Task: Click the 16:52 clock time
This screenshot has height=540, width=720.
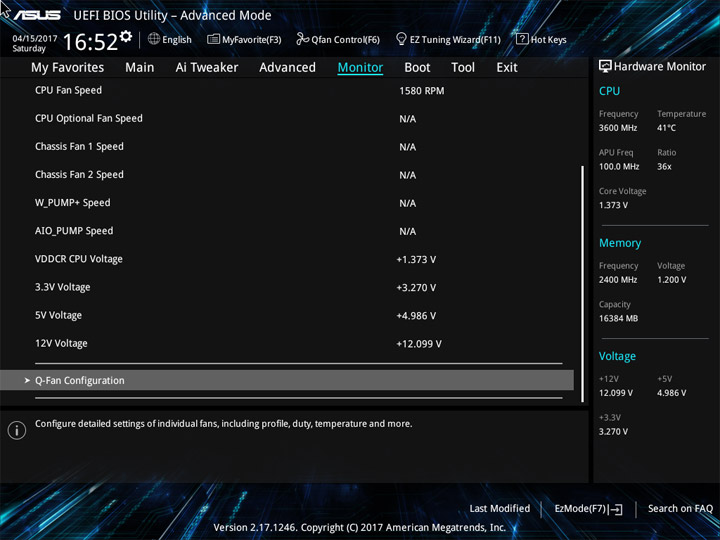Action: (90, 42)
